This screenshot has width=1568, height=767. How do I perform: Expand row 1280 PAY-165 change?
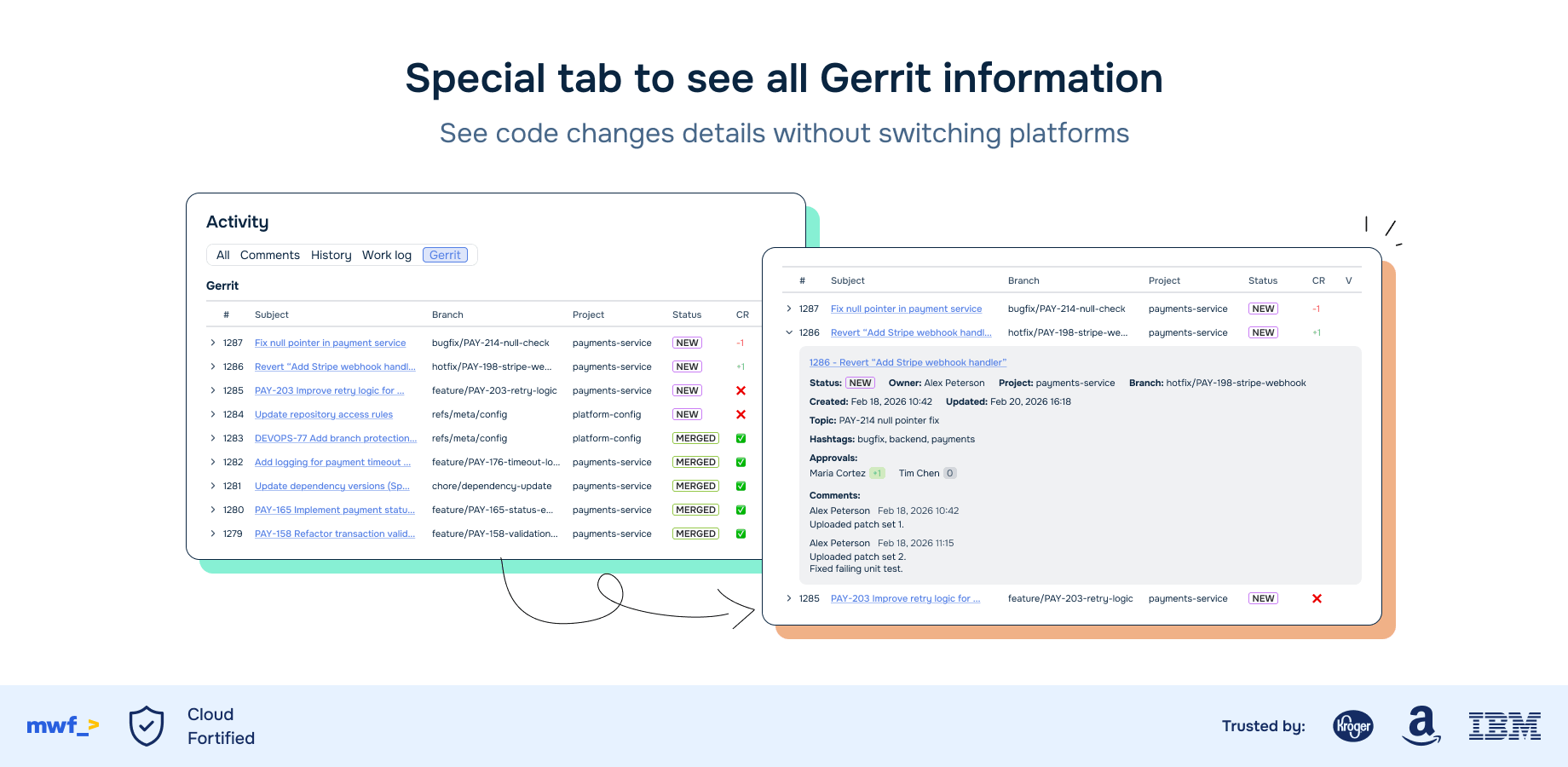coord(213,510)
